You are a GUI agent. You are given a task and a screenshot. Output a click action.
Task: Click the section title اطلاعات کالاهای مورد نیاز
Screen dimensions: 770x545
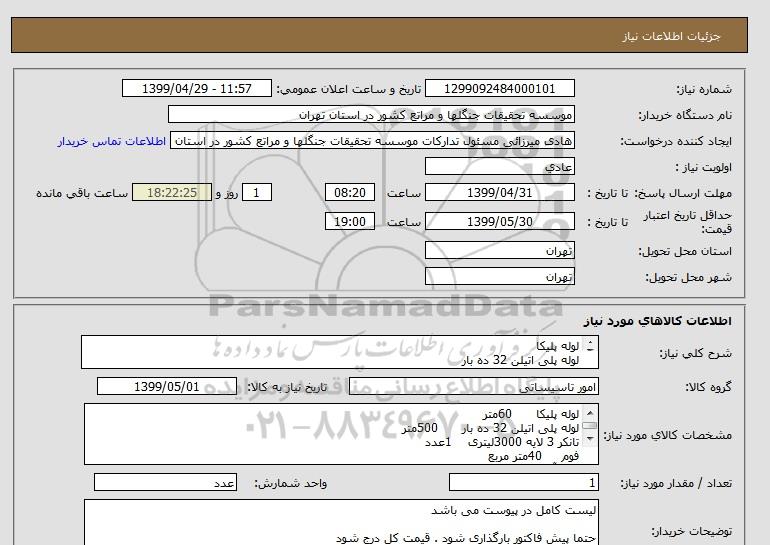click(x=658, y=321)
